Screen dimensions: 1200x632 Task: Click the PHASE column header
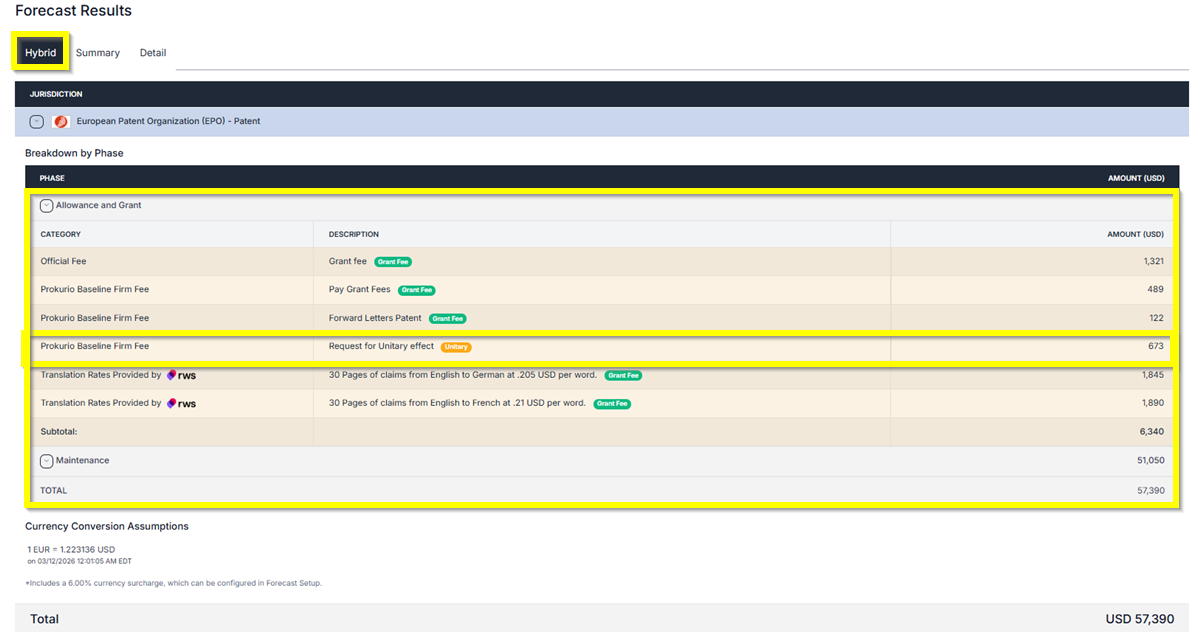point(52,178)
